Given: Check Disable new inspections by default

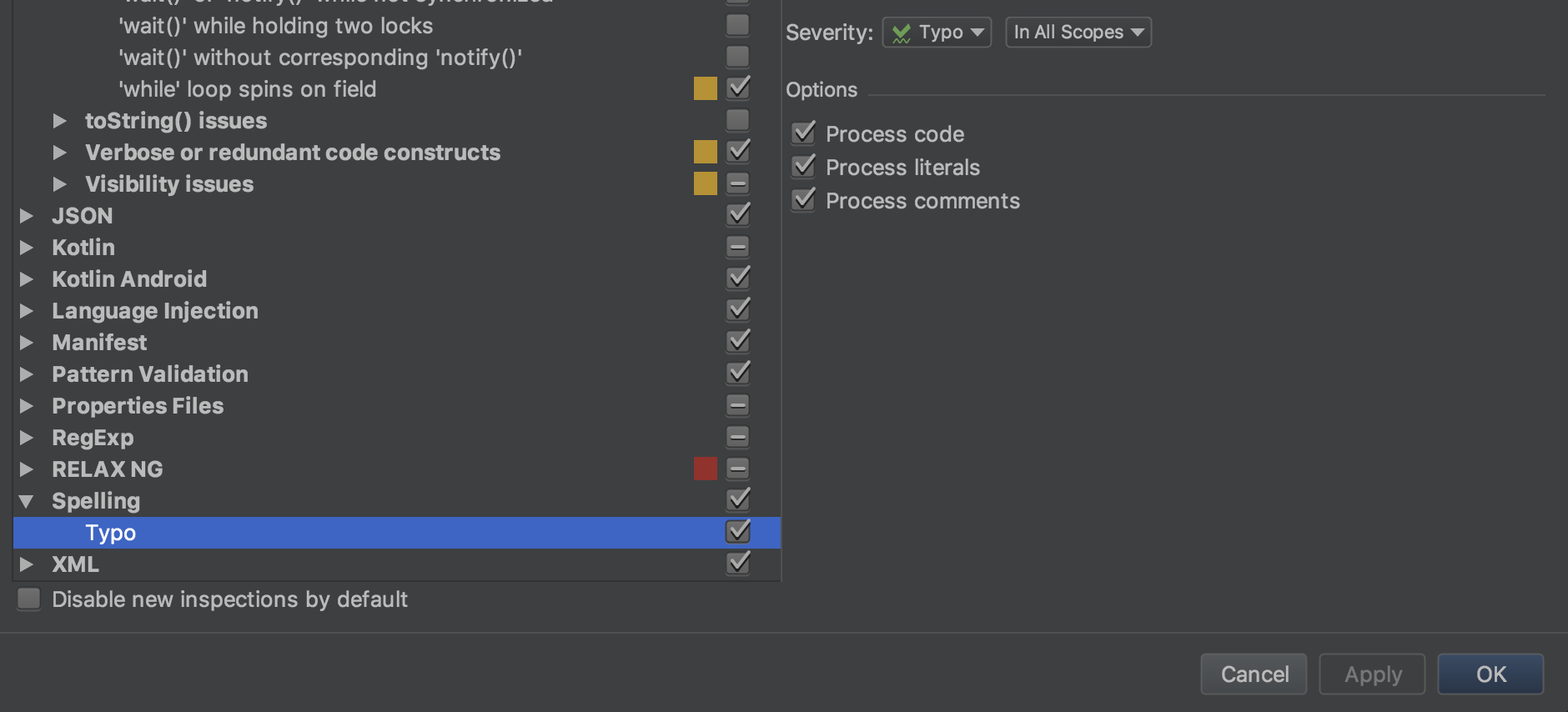Looking at the screenshot, I should coord(28,599).
